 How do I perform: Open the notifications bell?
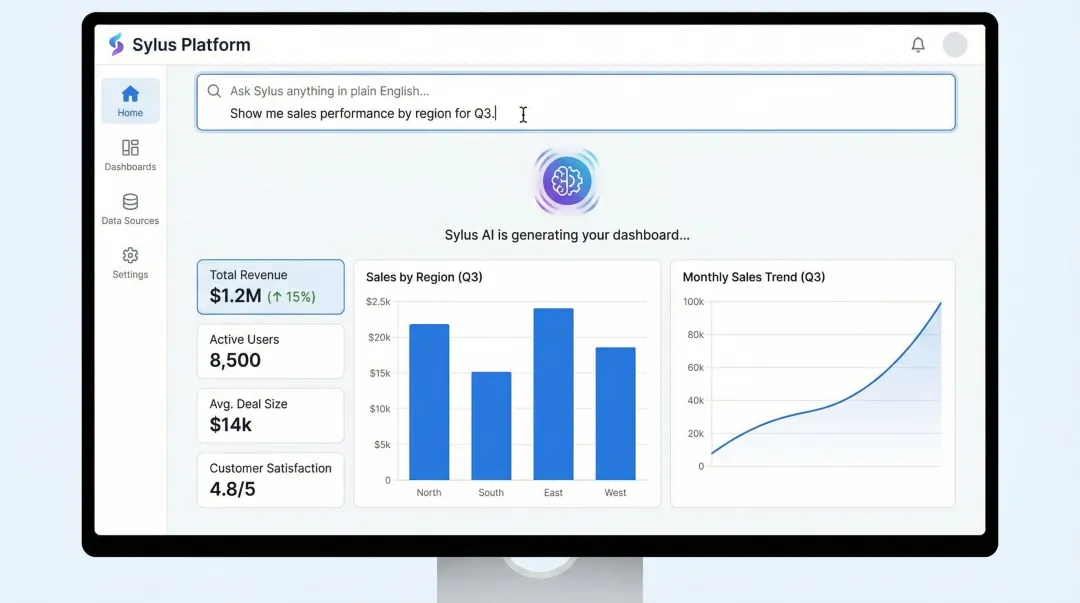pos(918,44)
